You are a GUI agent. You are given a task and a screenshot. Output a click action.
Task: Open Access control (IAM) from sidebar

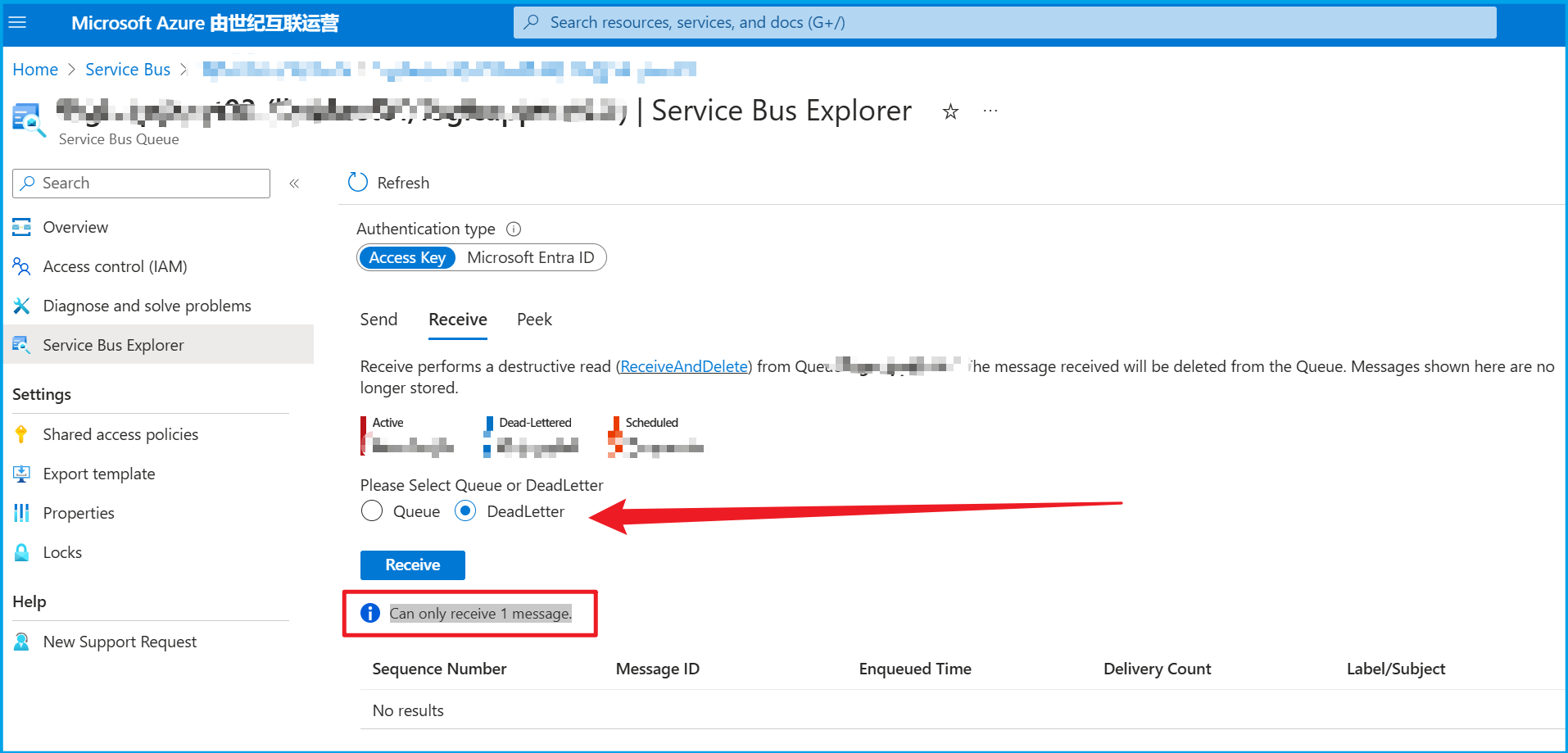pos(115,266)
